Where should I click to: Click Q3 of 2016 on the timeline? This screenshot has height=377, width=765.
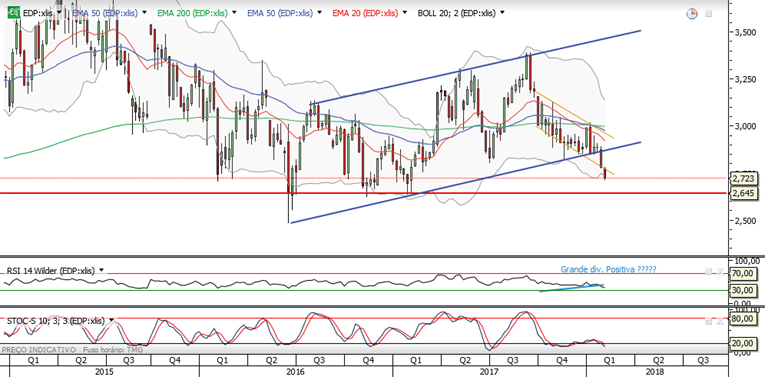coord(320,361)
